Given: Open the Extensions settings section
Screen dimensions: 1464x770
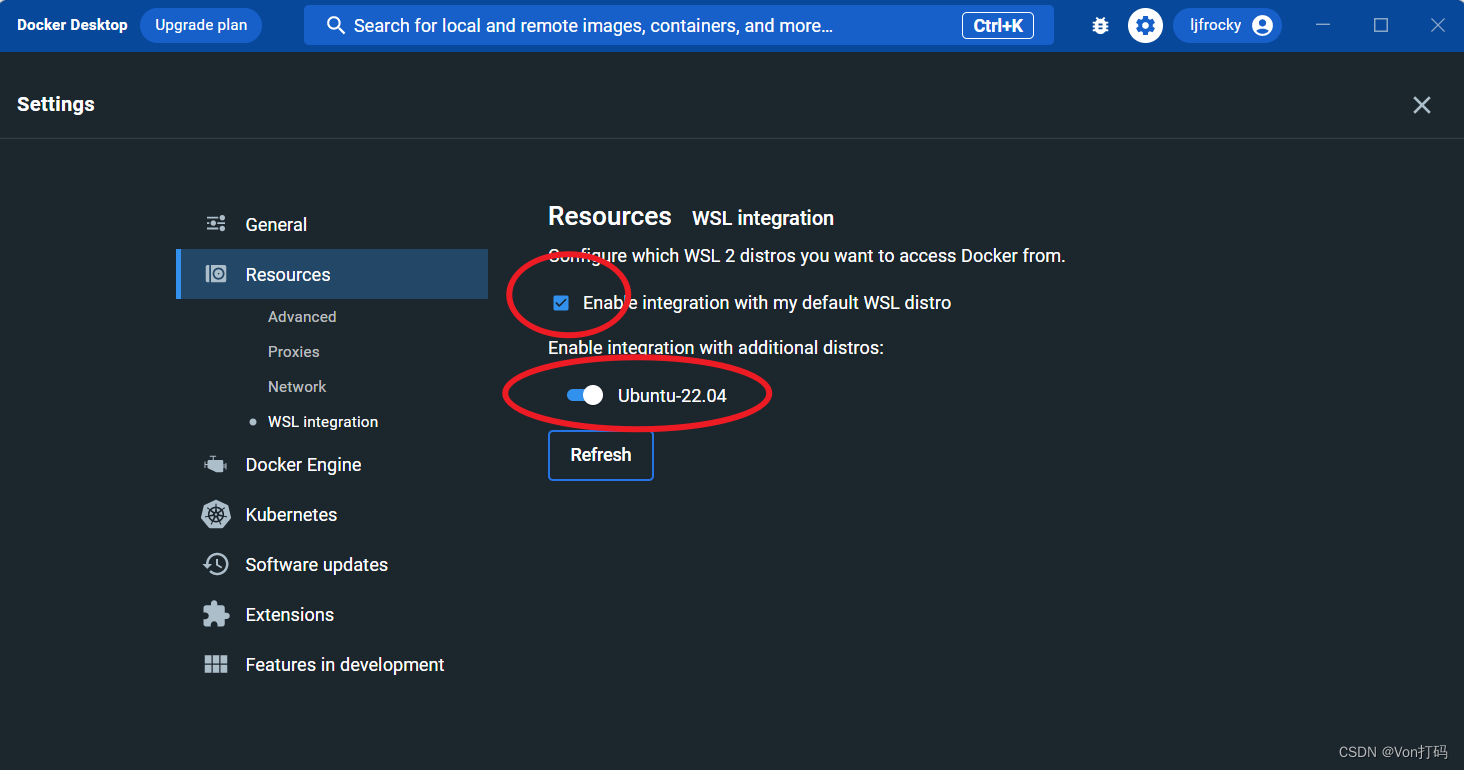Looking at the screenshot, I should [332, 614].
